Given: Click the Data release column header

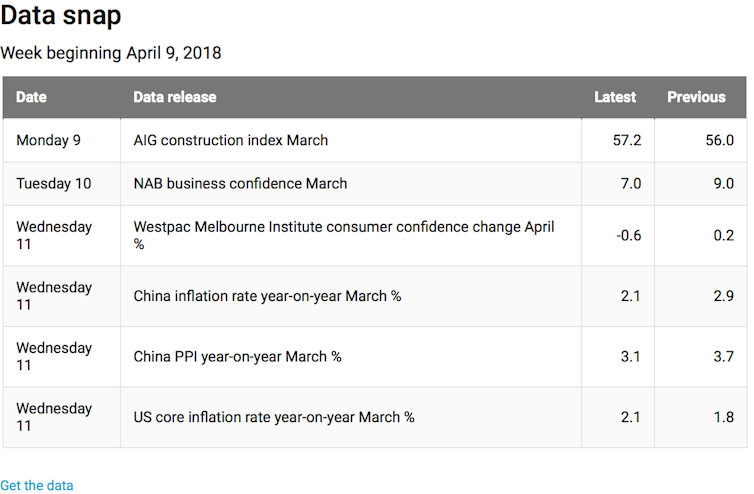Looking at the screenshot, I should pyautogui.click(x=175, y=97).
